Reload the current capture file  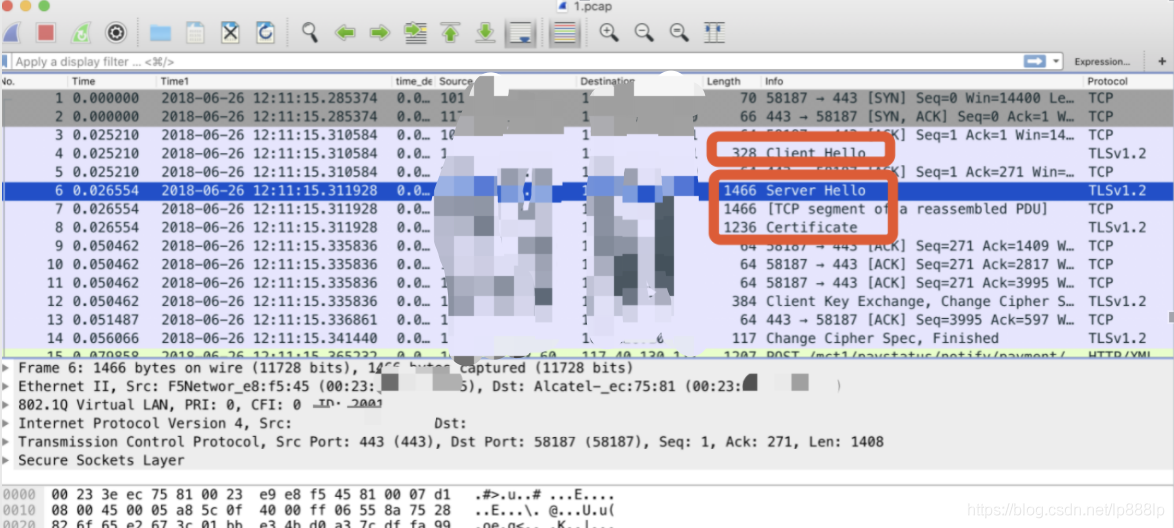265,33
